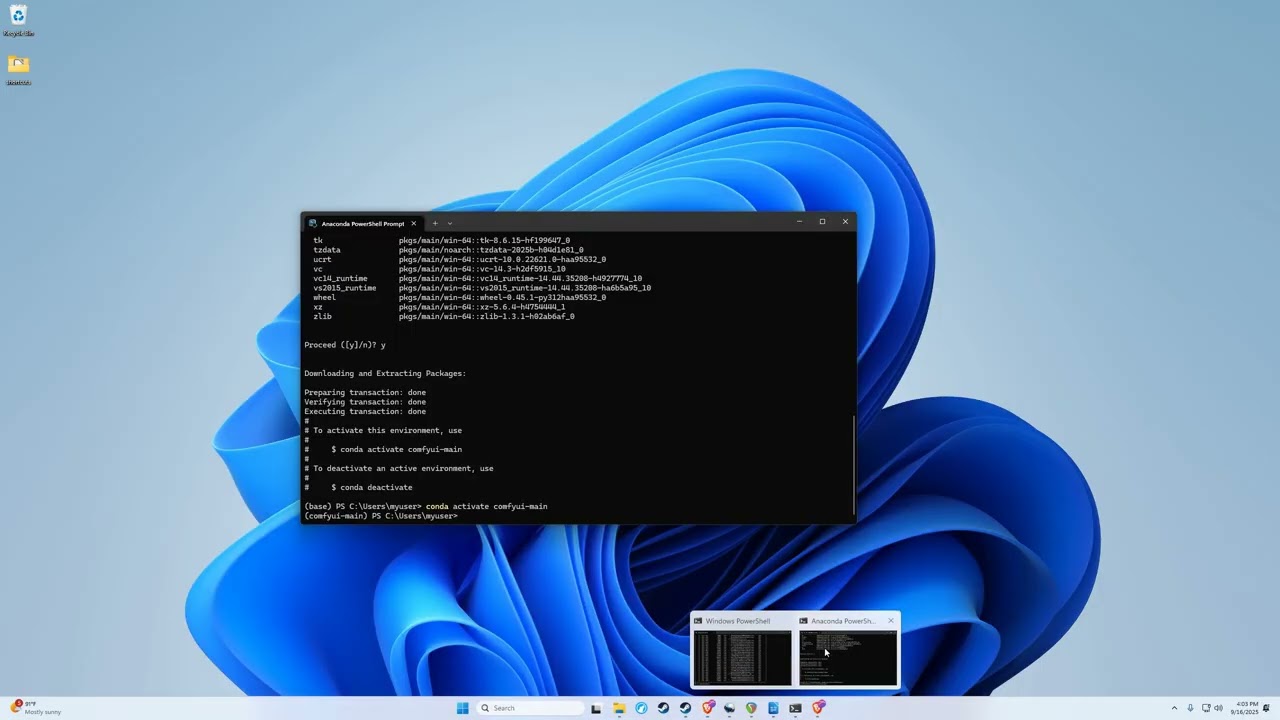Click the '$ conda deactivate' line
The height and width of the screenshot is (720, 1280).
[371, 488]
